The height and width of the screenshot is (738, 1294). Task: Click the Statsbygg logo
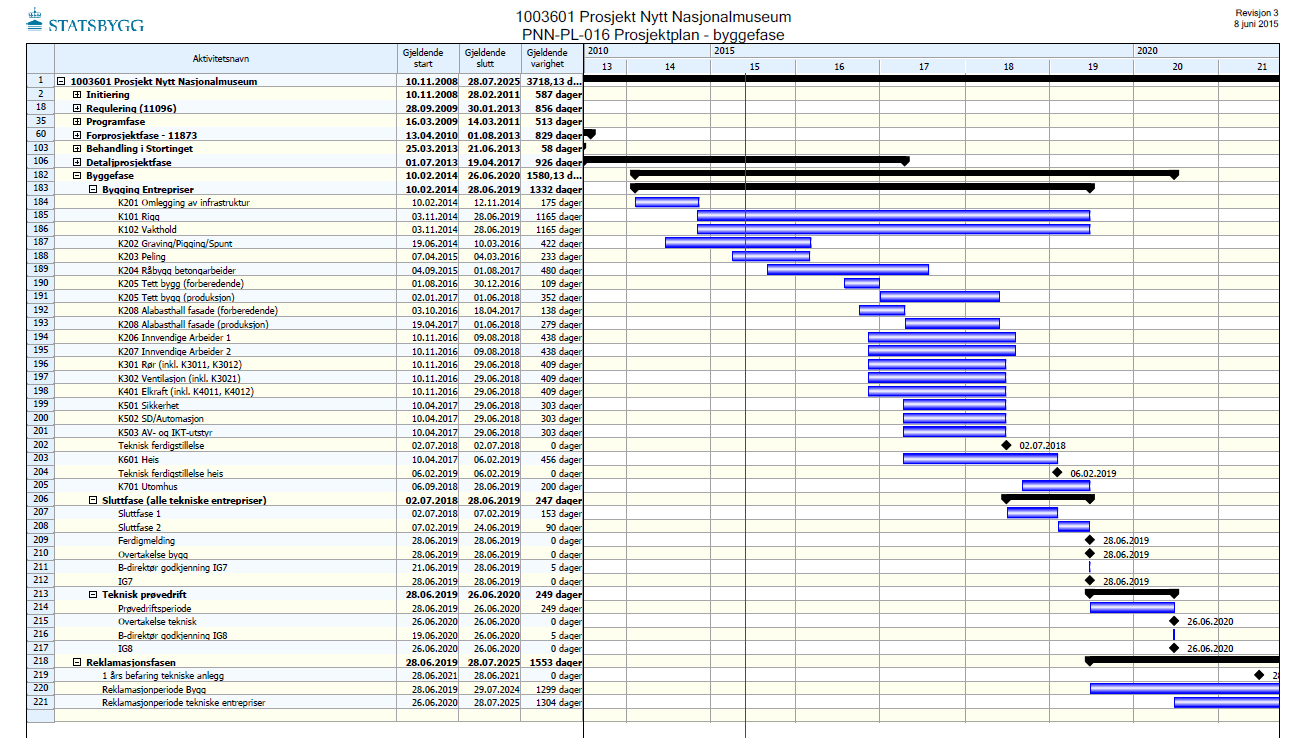pos(85,20)
